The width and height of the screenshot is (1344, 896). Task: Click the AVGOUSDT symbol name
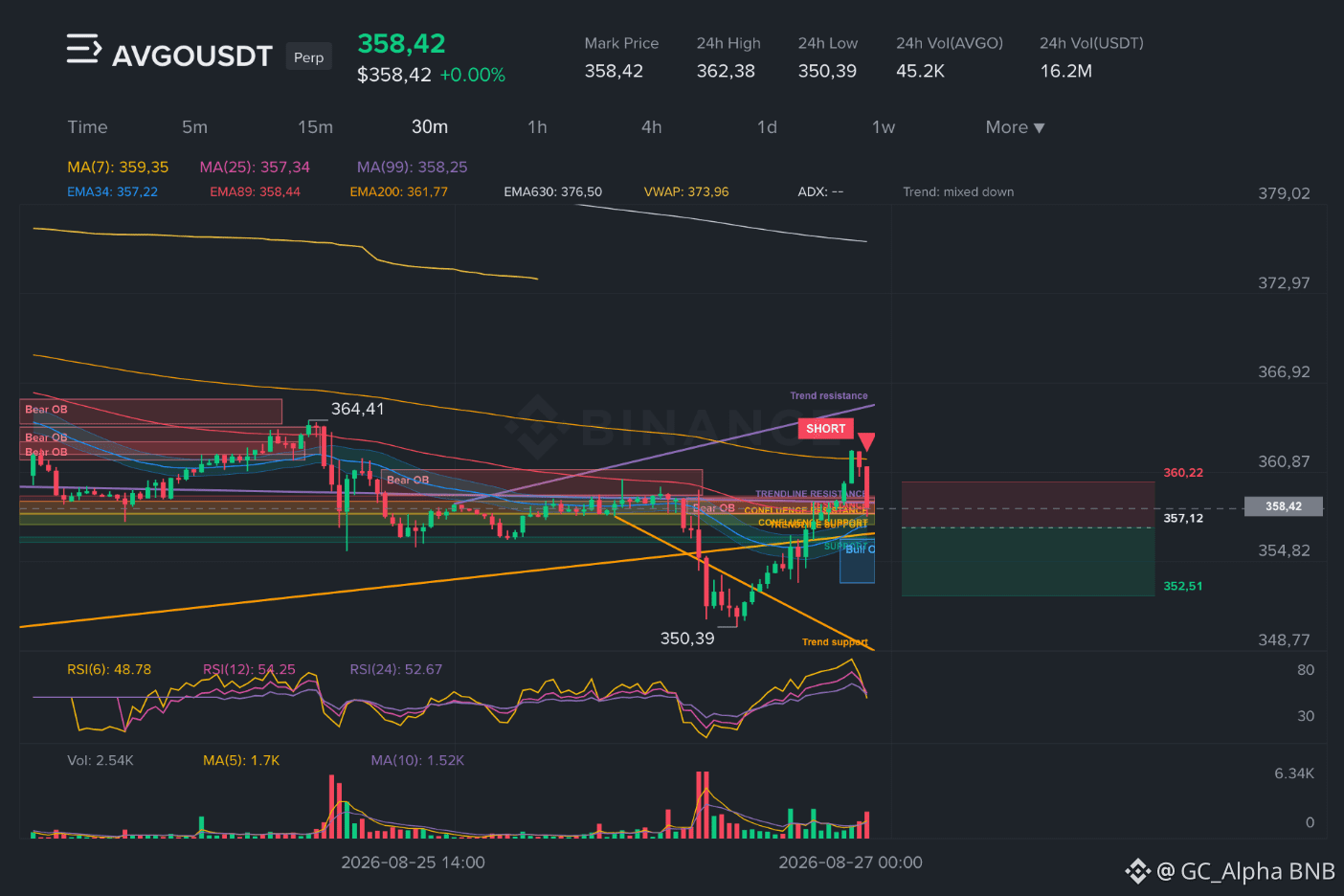tap(192, 56)
